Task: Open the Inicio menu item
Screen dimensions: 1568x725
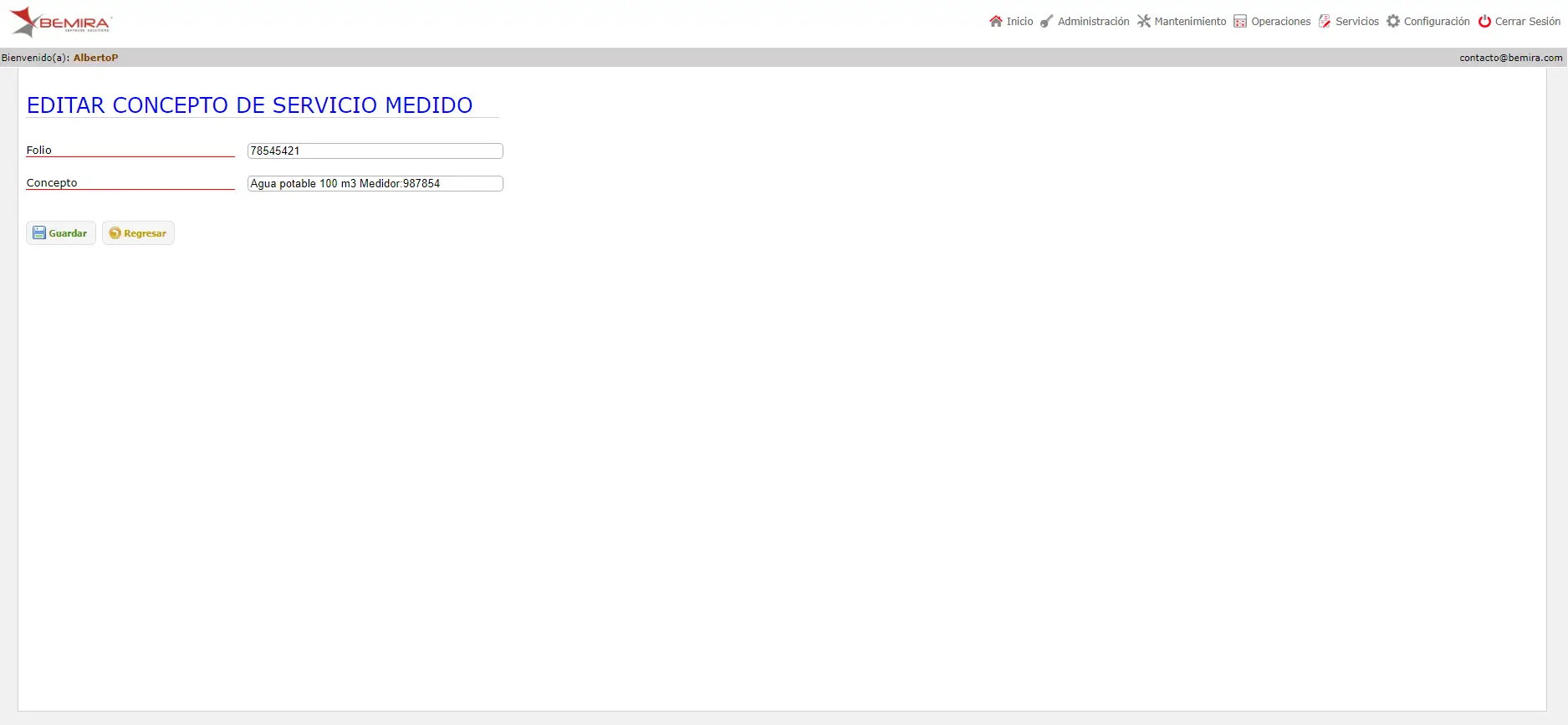Action: pyautogui.click(x=1011, y=22)
